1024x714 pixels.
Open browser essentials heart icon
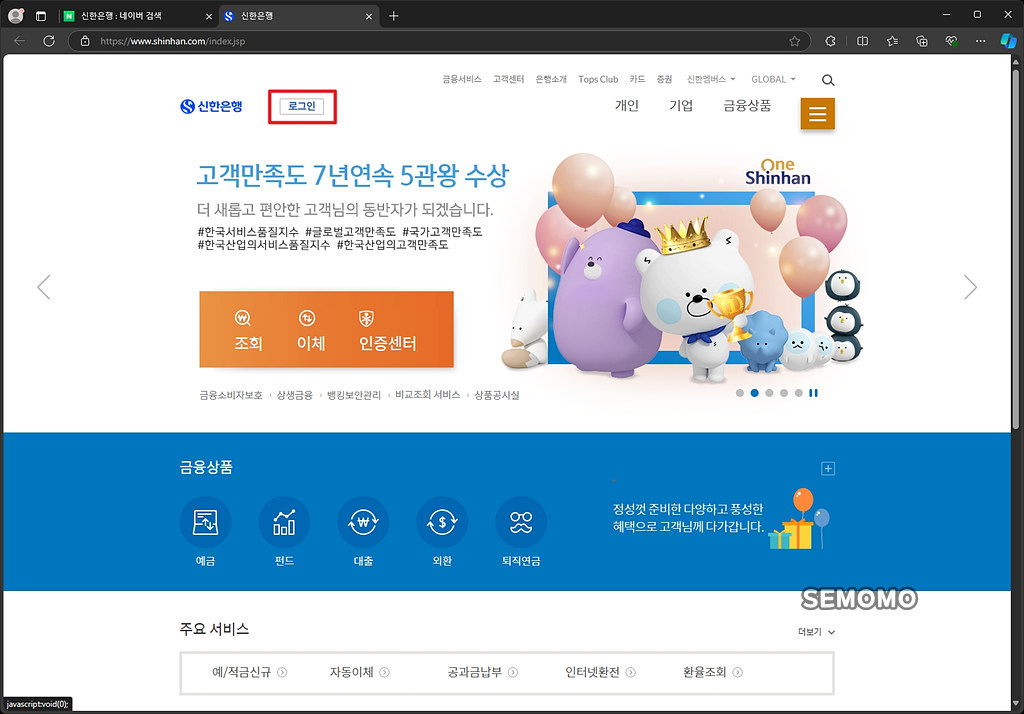click(x=952, y=41)
